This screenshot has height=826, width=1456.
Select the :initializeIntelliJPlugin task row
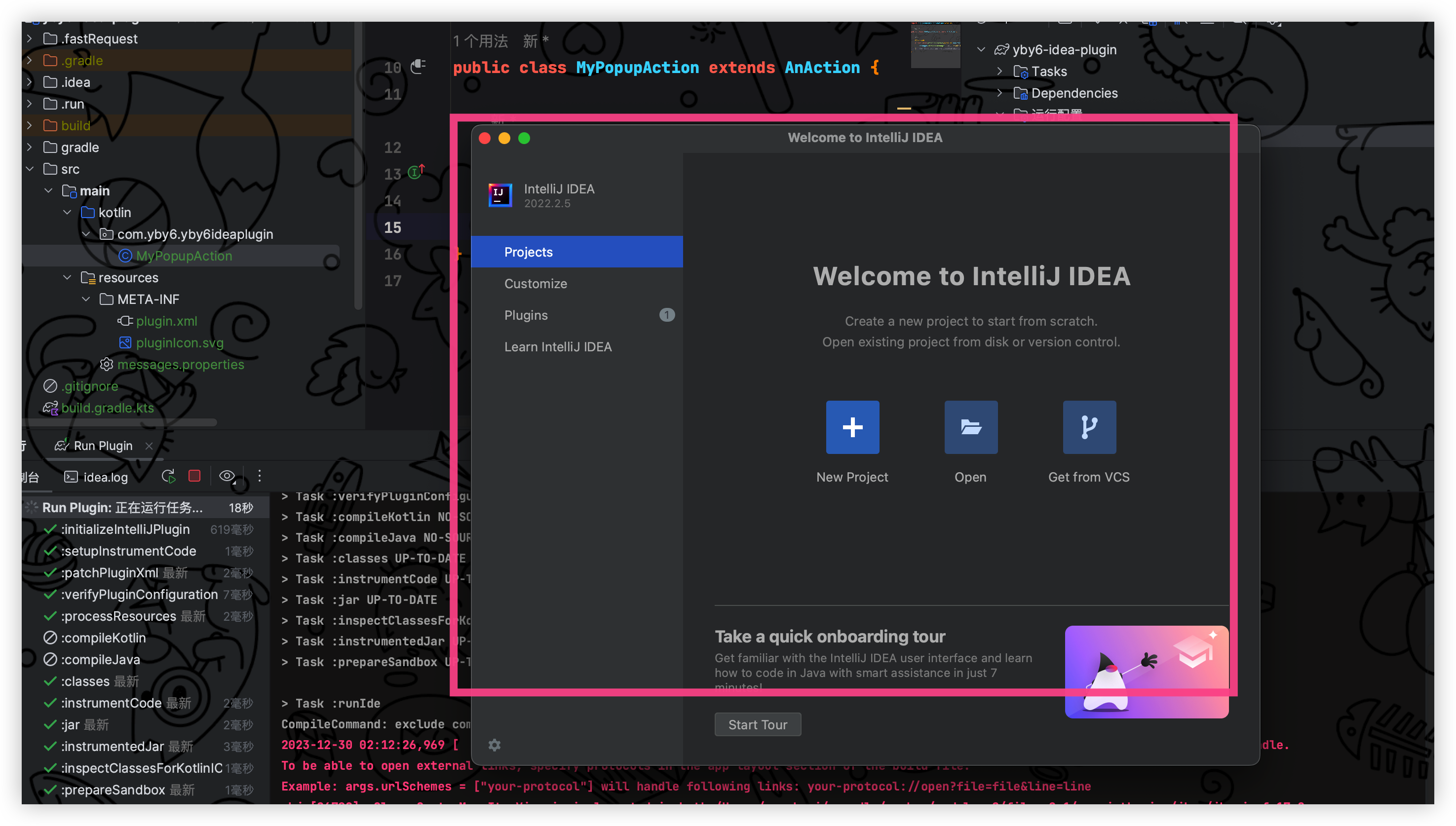coord(147,529)
